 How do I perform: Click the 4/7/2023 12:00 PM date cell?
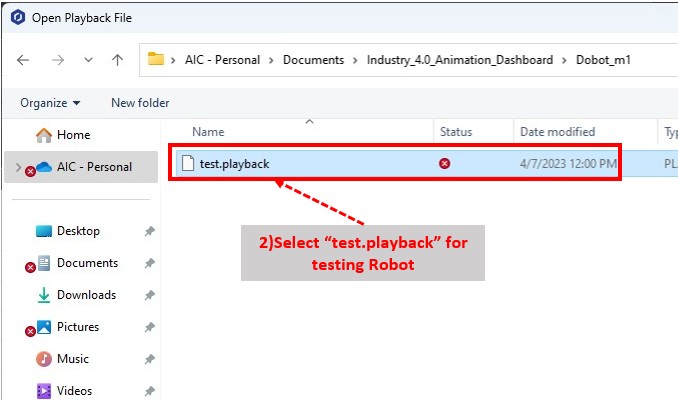pos(568,164)
